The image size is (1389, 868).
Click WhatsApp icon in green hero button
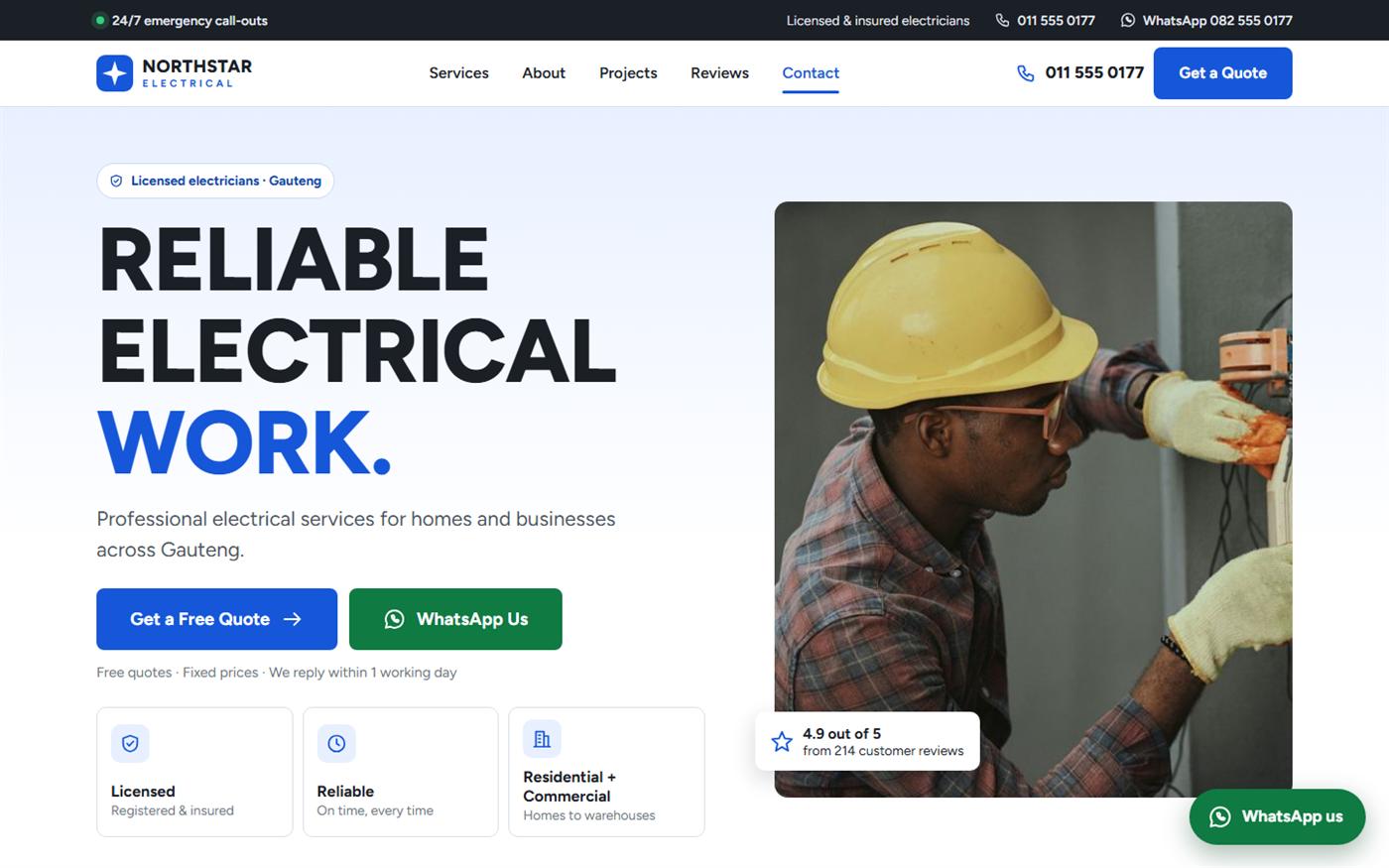point(394,619)
